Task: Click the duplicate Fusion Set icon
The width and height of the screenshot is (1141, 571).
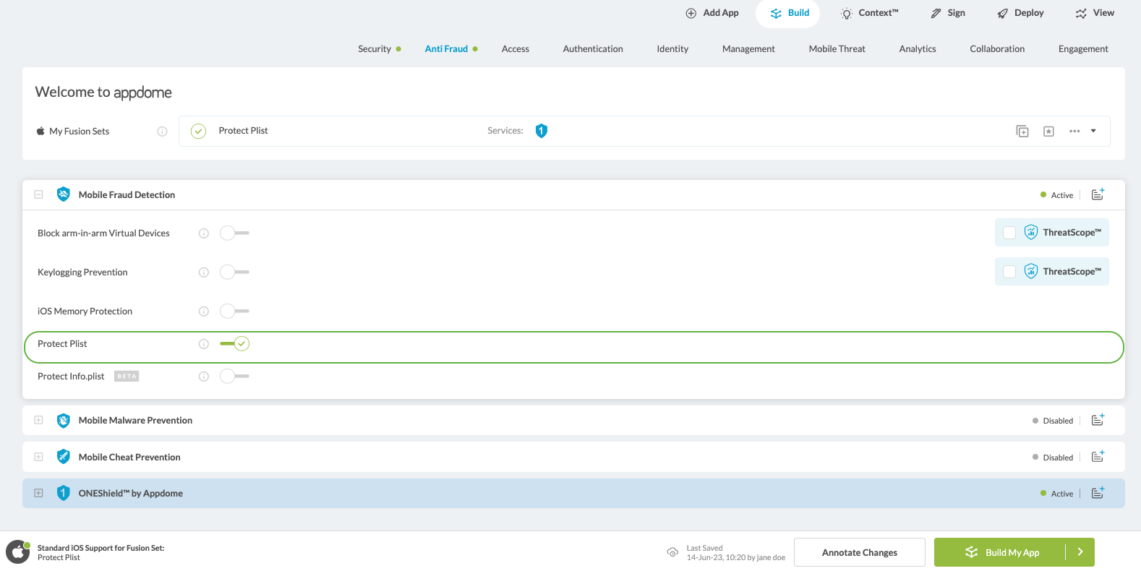Action: pos(1022,131)
